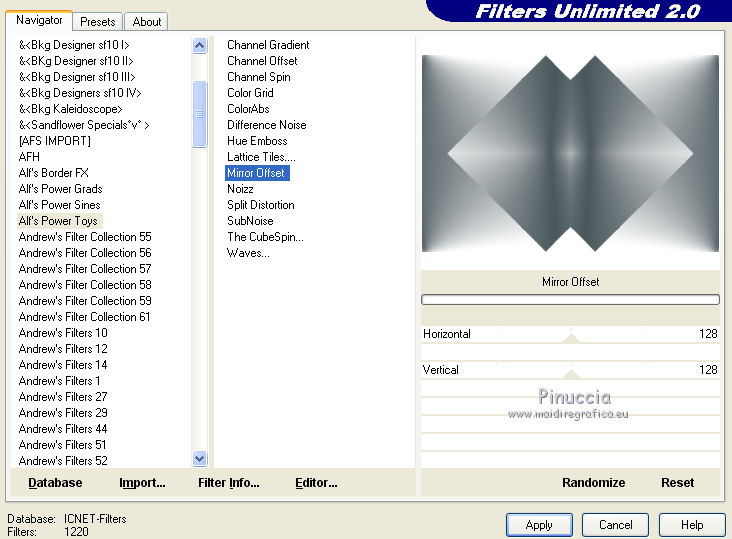The height and width of the screenshot is (539, 732).
Task: Select category &<Bkg Designer sf10 III>
Action: (77, 77)
